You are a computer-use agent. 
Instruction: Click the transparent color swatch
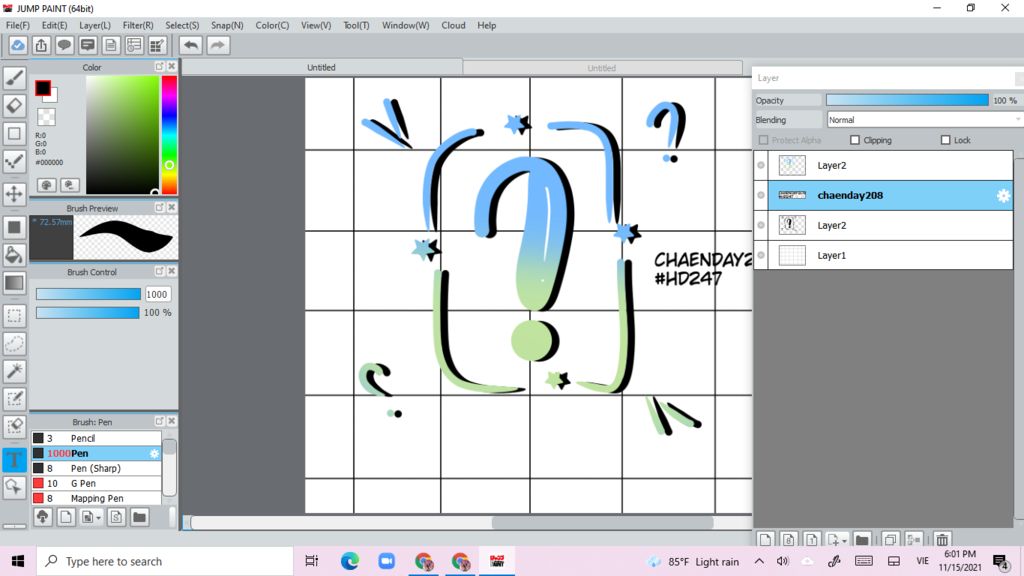(x=46, y=118)
